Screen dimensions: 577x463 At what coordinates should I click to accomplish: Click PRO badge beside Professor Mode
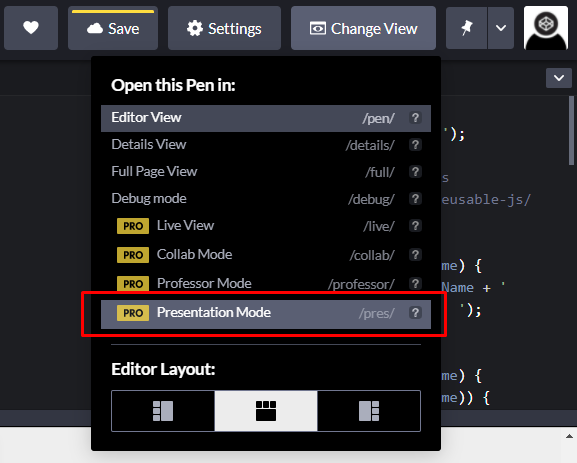pos(133,284)
